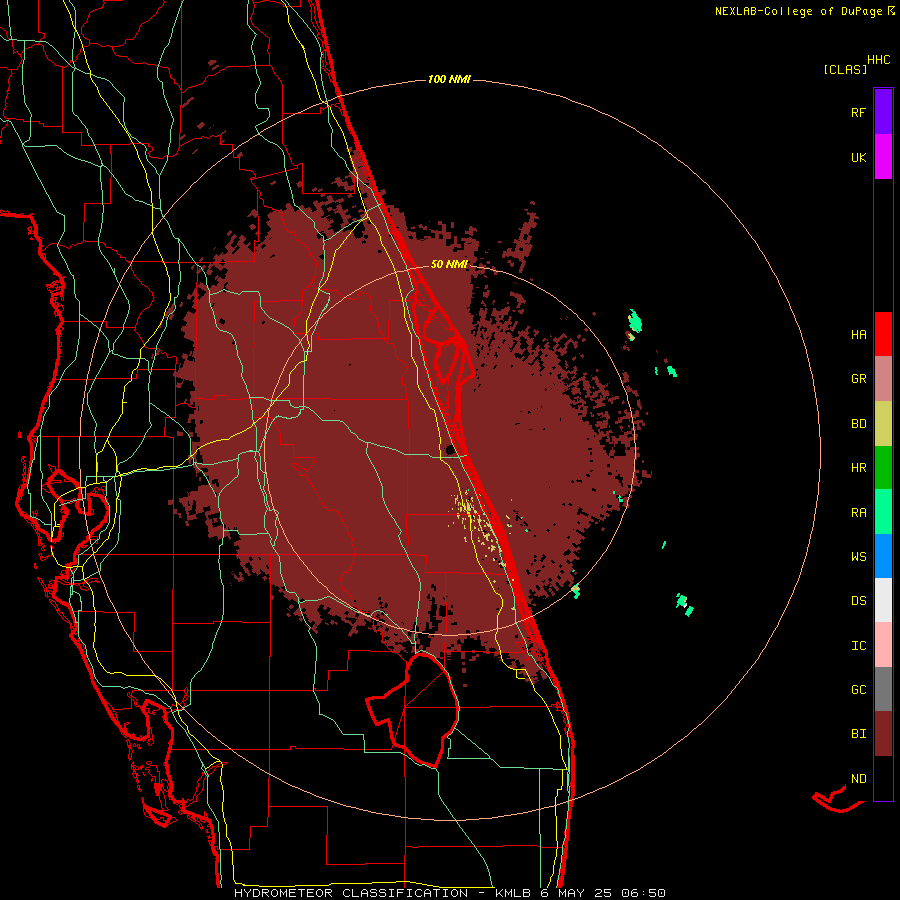Select the GR pink legend swatch
The height and width of the screenshot is (900, 900).
click(x=883, y=379)
